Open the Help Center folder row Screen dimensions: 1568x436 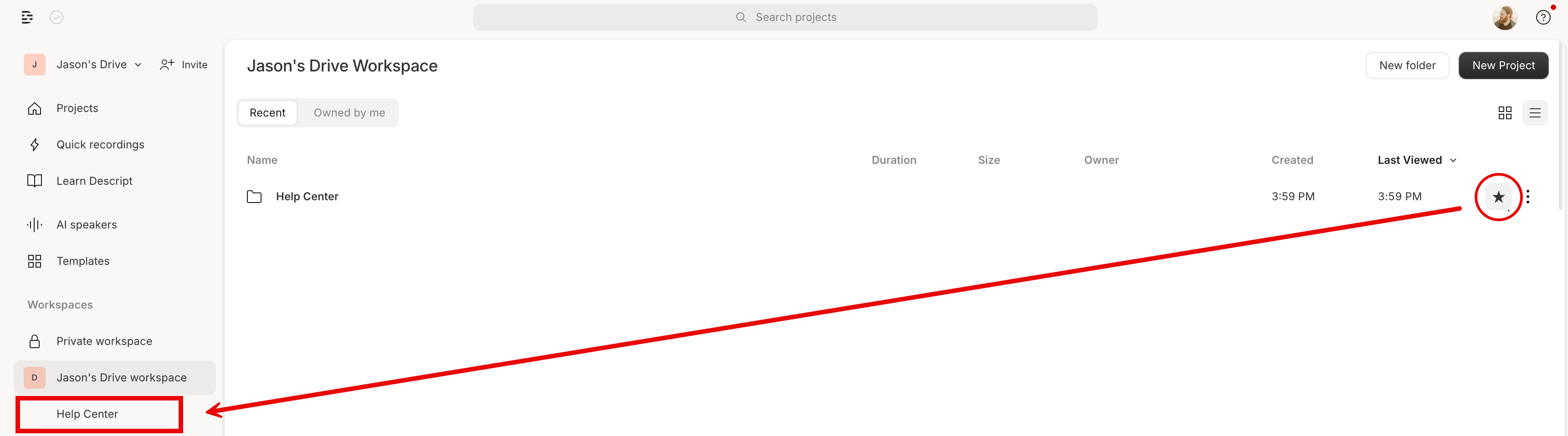[852, 197]
